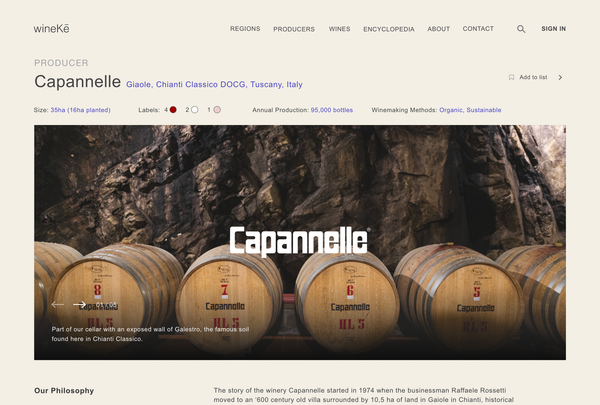Click Add to list
This screenshot has height=405, width=600.
[x=533, y=77]
